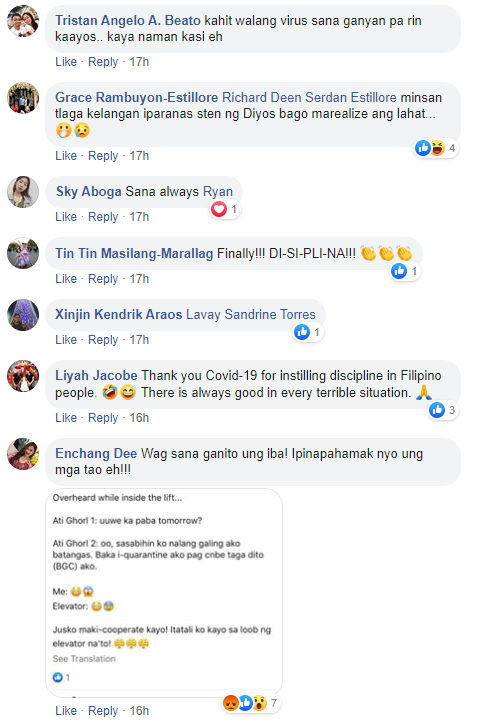This screenshot has height=722, width=488.
Task: Reply to Enchang Dee's comment
Action: (x=103, y=710)
